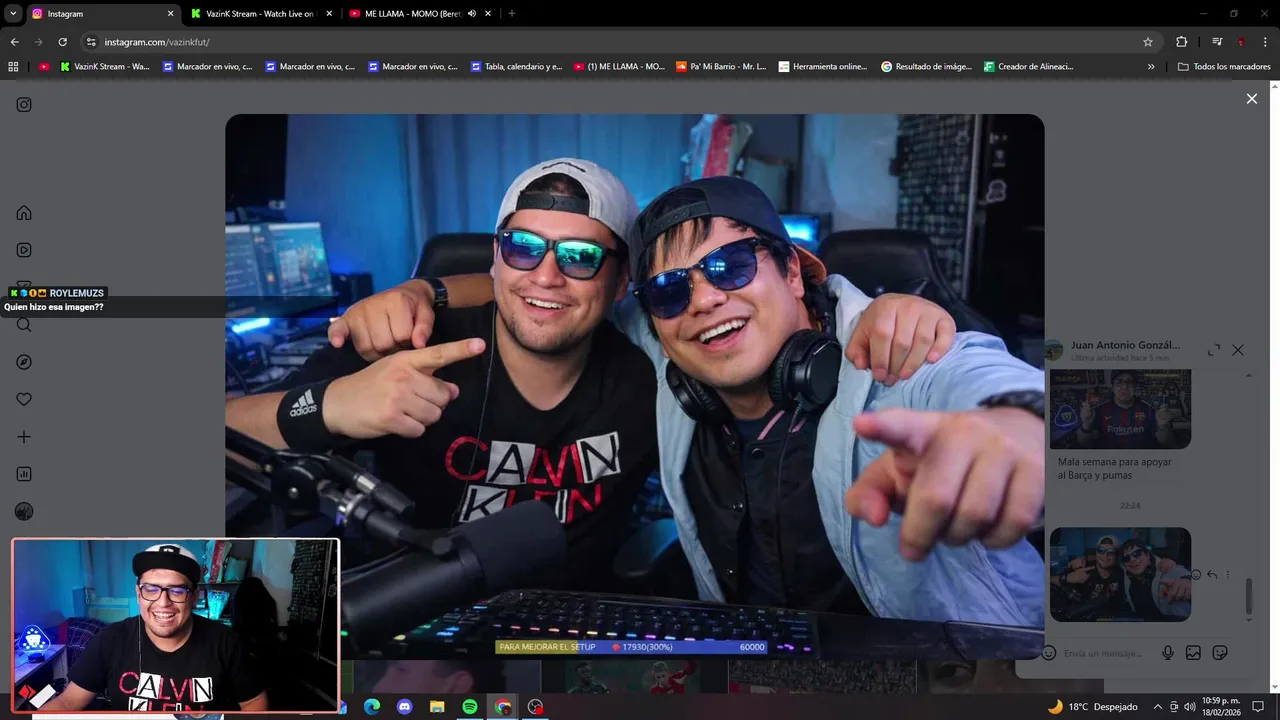Open Explore compass icon in sidebar
The image size is (1280, 720).
(24, 362)
